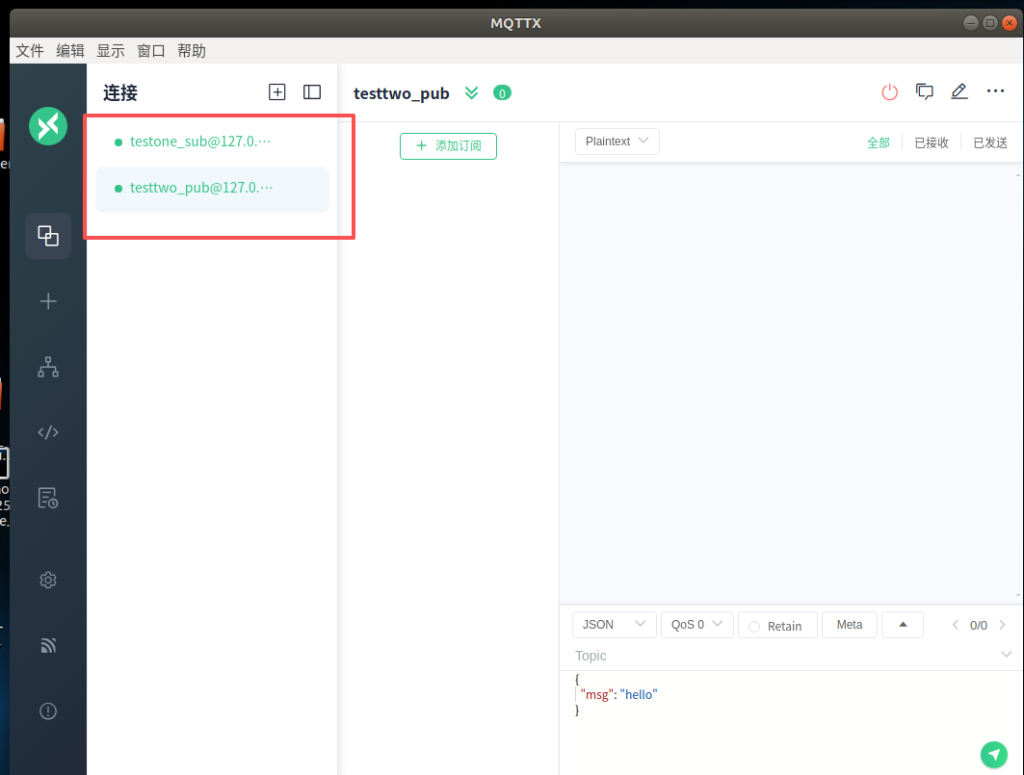Screen dimensions: 1024x775
Task: Open the new window icon in header
Action: pos(925,92)
